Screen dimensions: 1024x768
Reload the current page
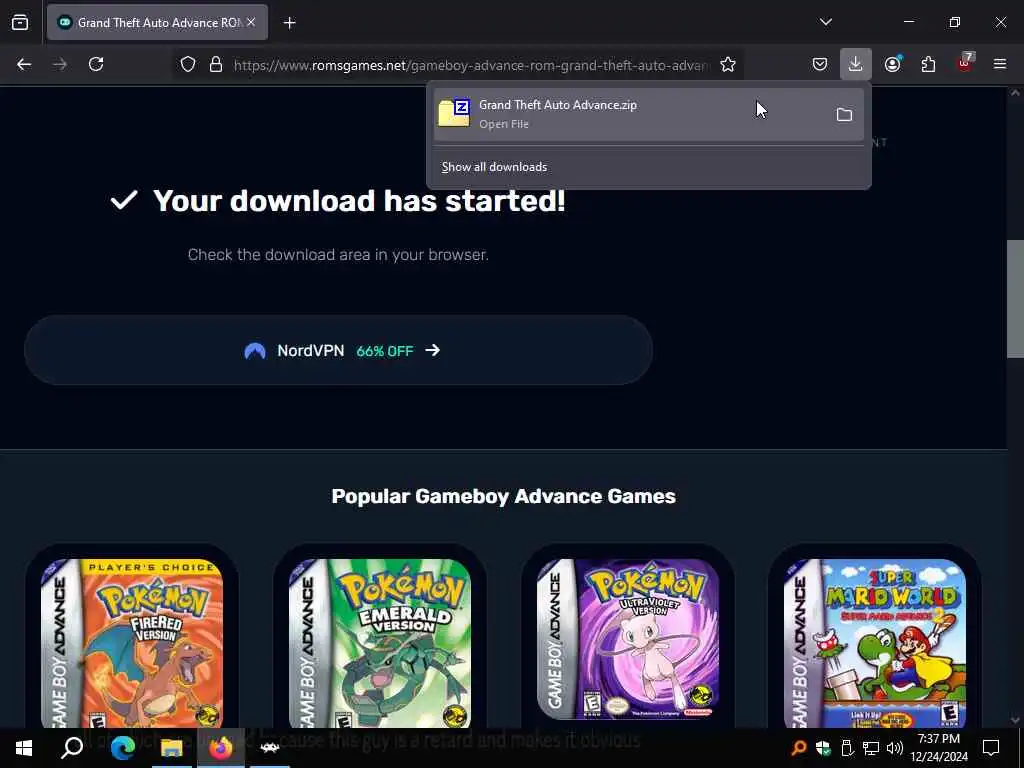[x=96, y=64]
